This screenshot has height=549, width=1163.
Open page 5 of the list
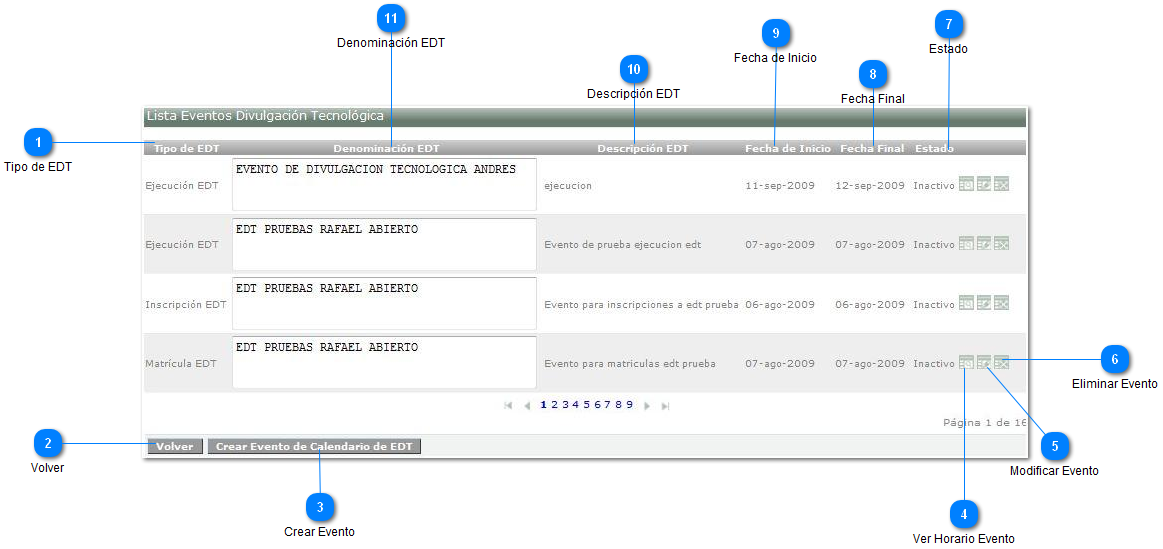coord(586,404)
